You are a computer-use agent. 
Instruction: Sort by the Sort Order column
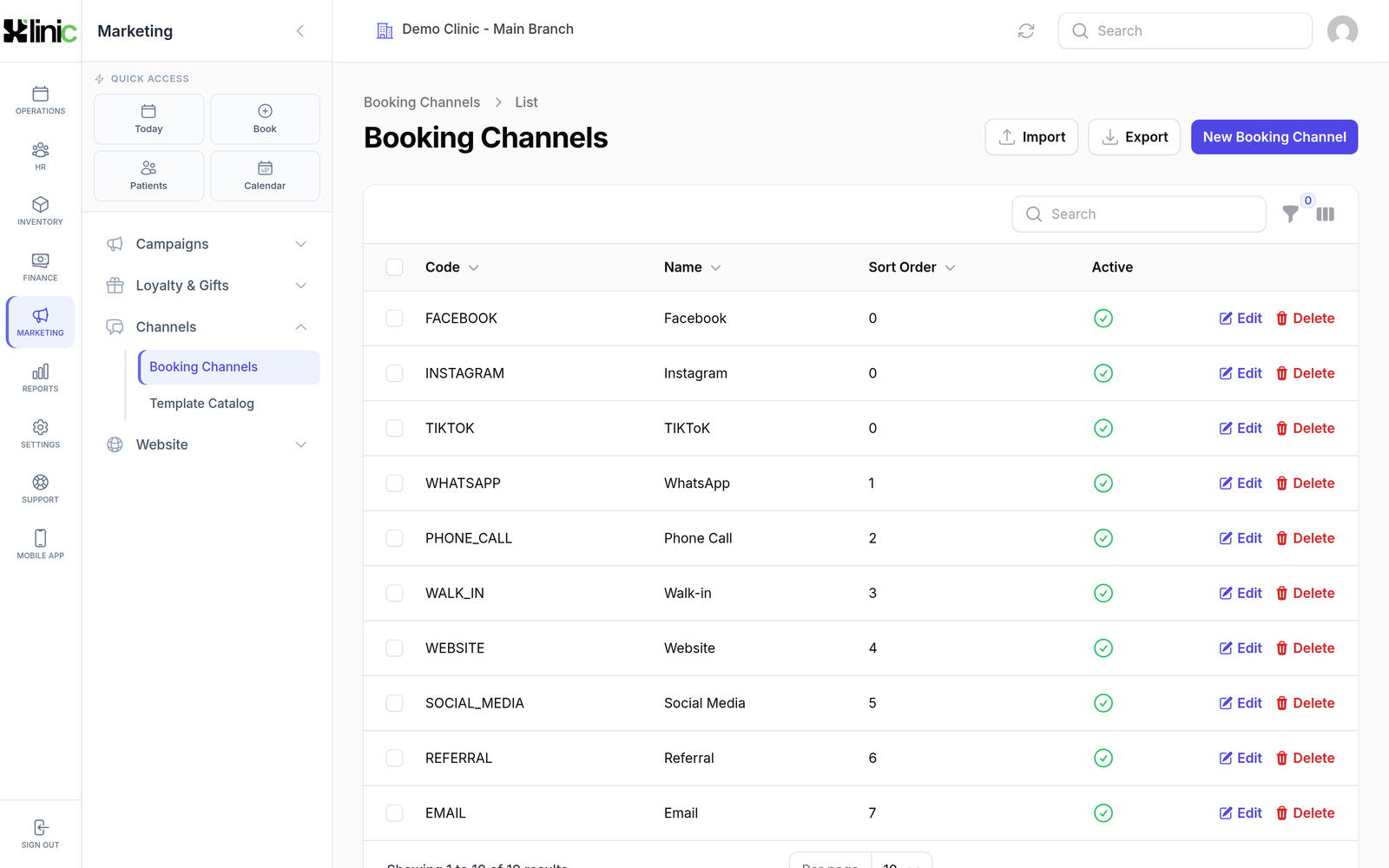click(x=912, y=267)
